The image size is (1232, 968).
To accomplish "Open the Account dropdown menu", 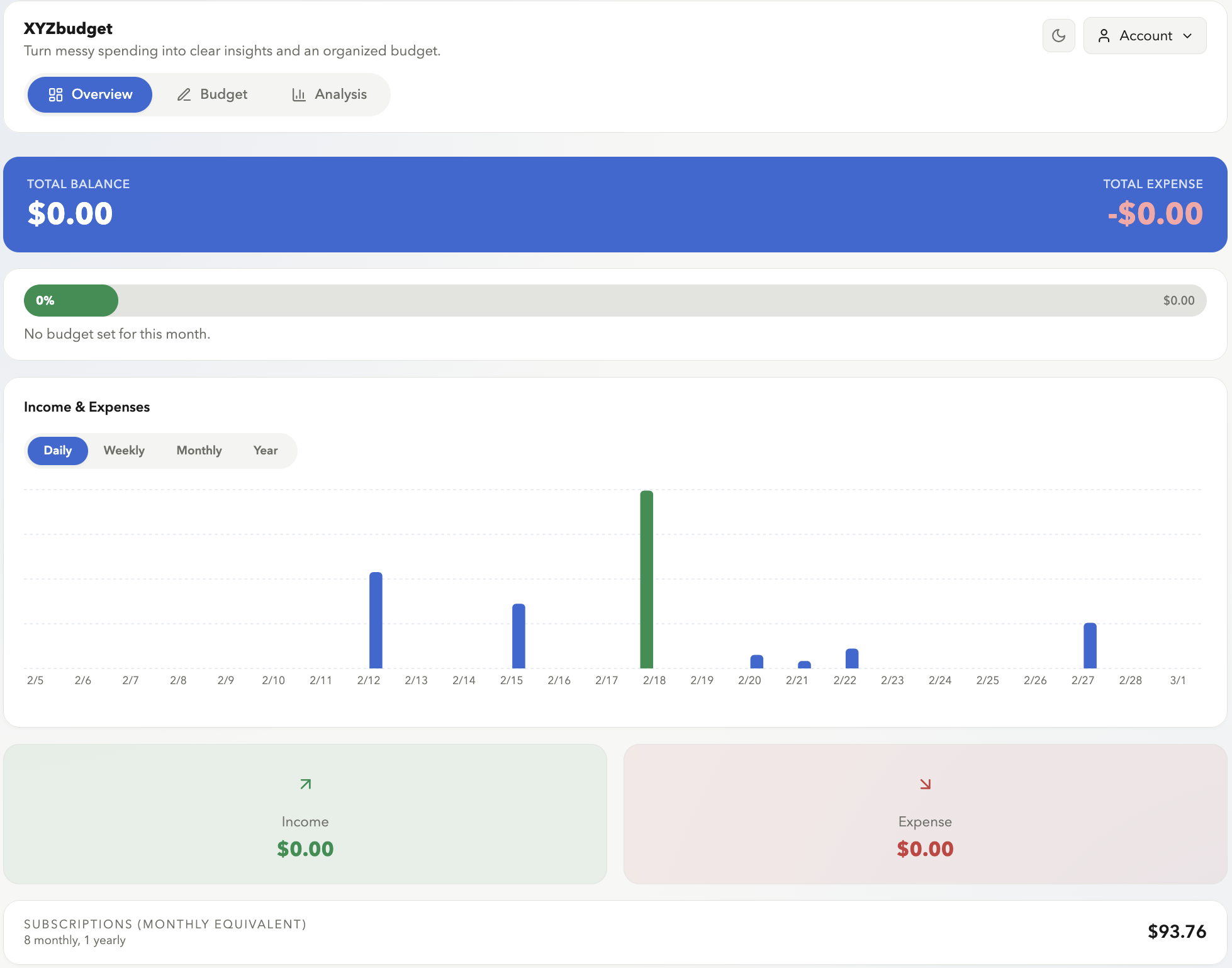I will pos(1145,36).
